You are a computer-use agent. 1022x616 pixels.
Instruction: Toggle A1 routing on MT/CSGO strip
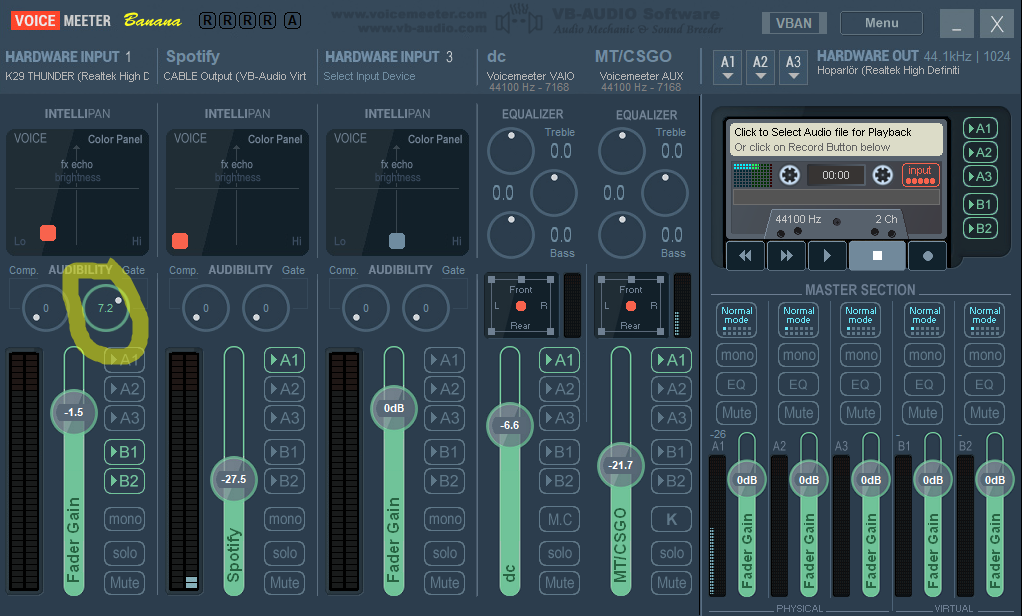point(671,360)
